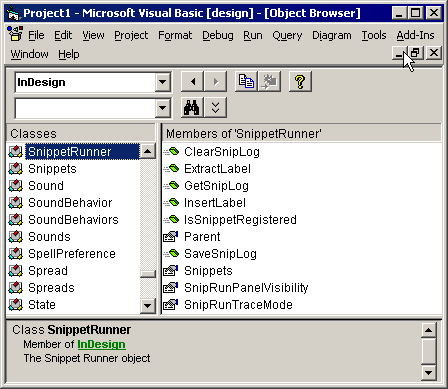Click the details pane scroll up arrow
This screenshot has height=389, width=448.
pyautogui.click(x=428, y=330)
